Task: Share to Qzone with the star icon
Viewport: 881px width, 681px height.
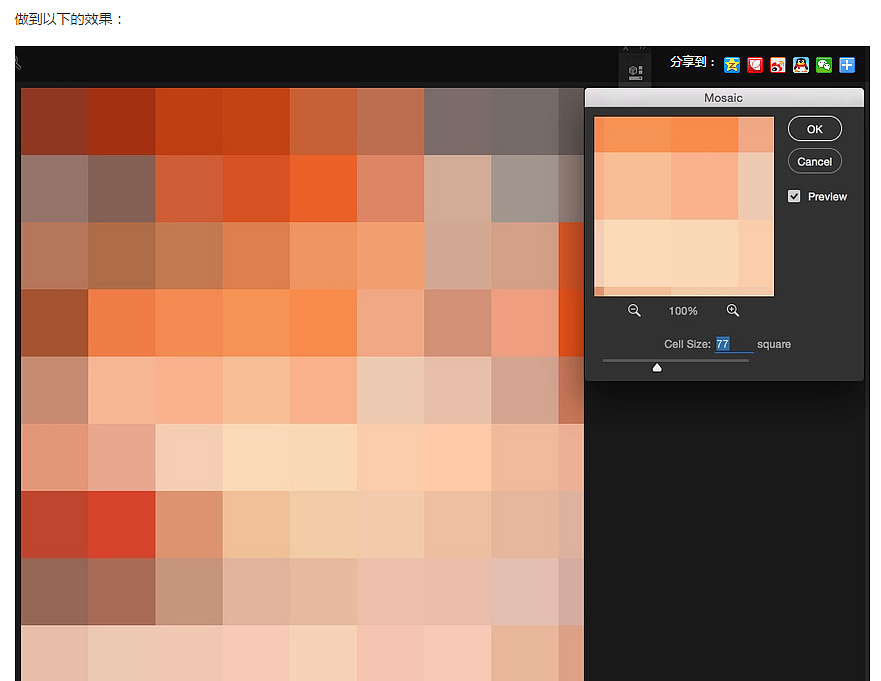Action: (732, 65)
